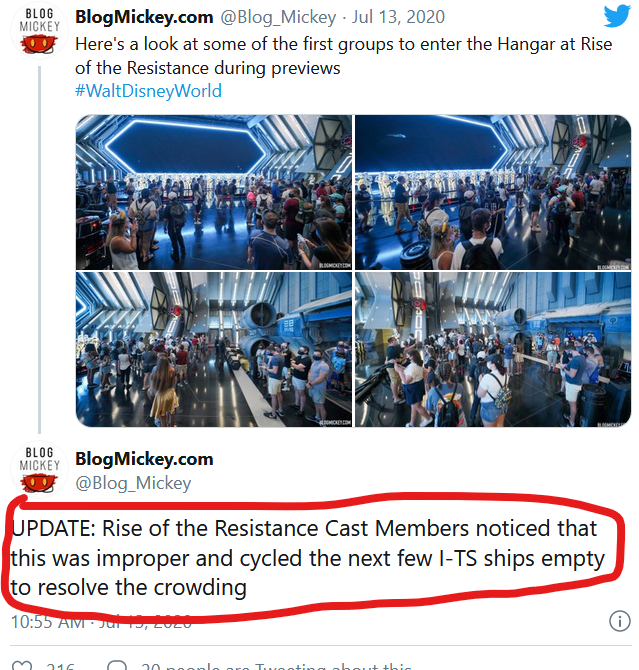Click BlogMickey.com name on reply tweet
Viewport: 639px width, 670px height.
(x=144, y=459)
